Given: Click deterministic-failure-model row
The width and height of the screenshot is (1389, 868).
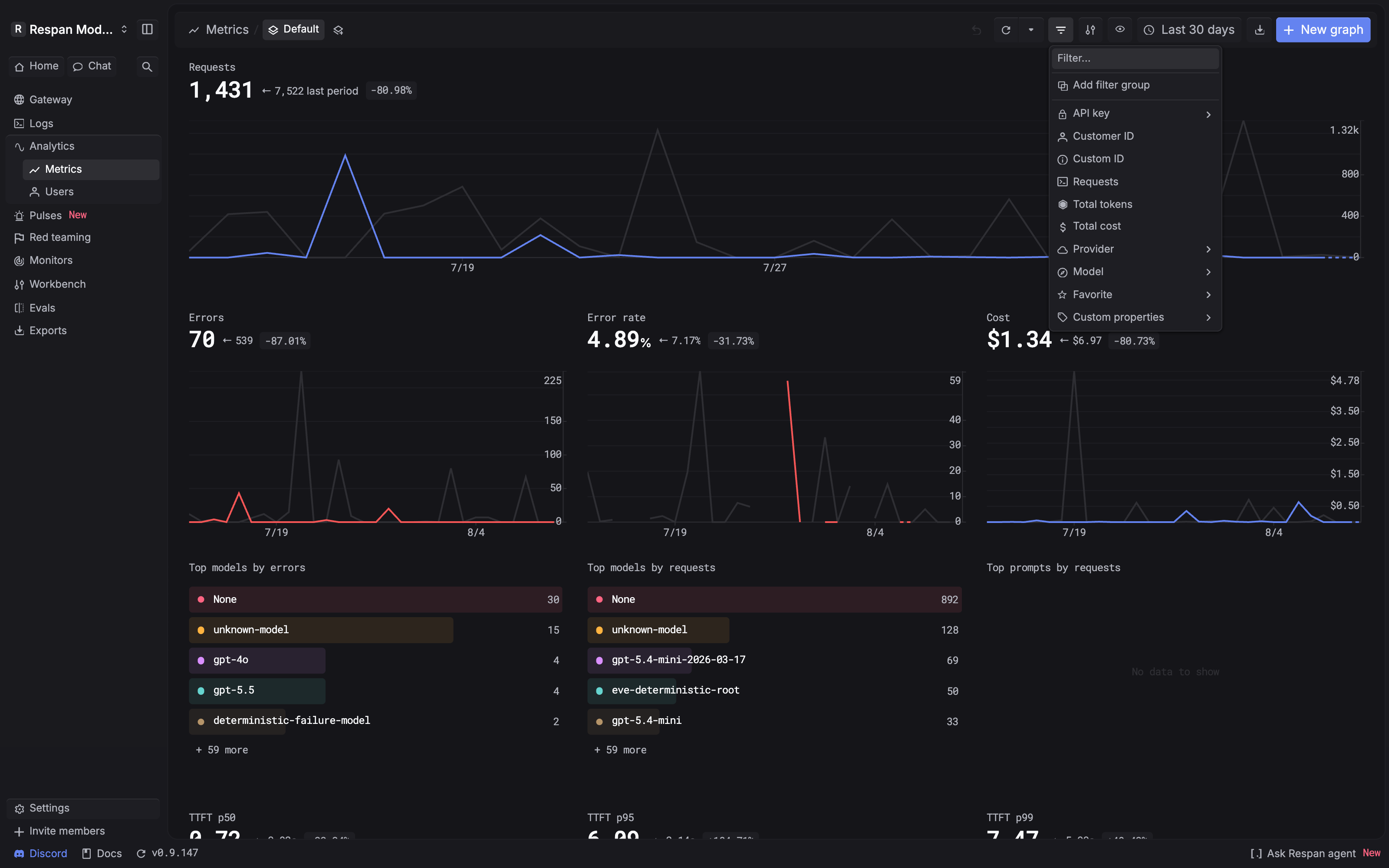Looking at the screenshot, I should click(375, 721).
